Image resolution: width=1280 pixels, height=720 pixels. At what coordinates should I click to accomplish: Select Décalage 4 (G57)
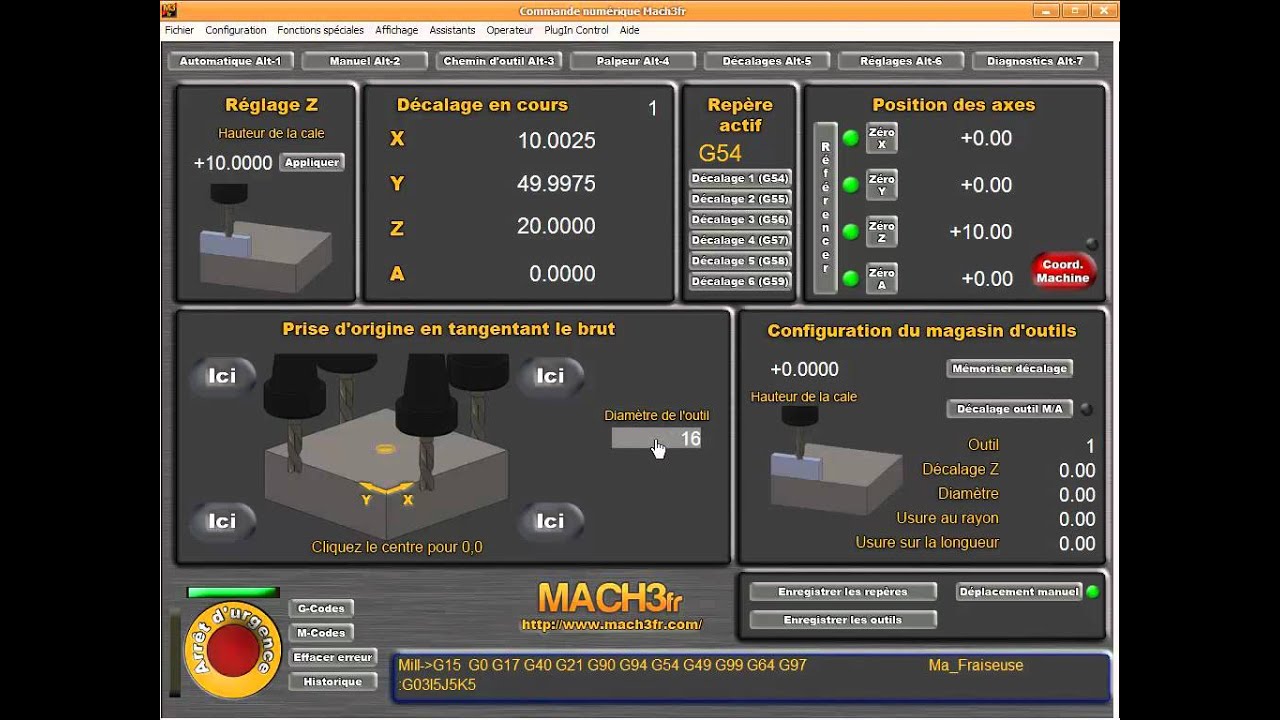[740, 240]
